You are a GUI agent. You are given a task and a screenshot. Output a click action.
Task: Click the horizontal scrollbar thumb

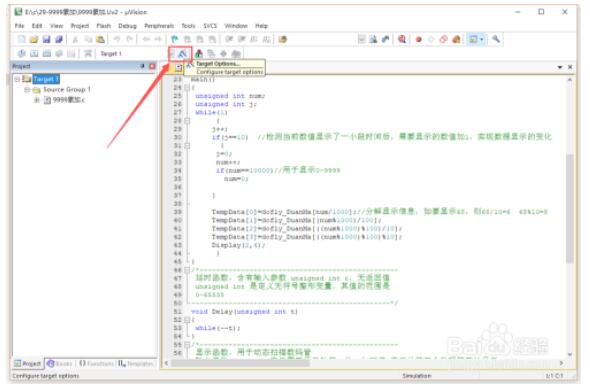click(x=240, y=363)
